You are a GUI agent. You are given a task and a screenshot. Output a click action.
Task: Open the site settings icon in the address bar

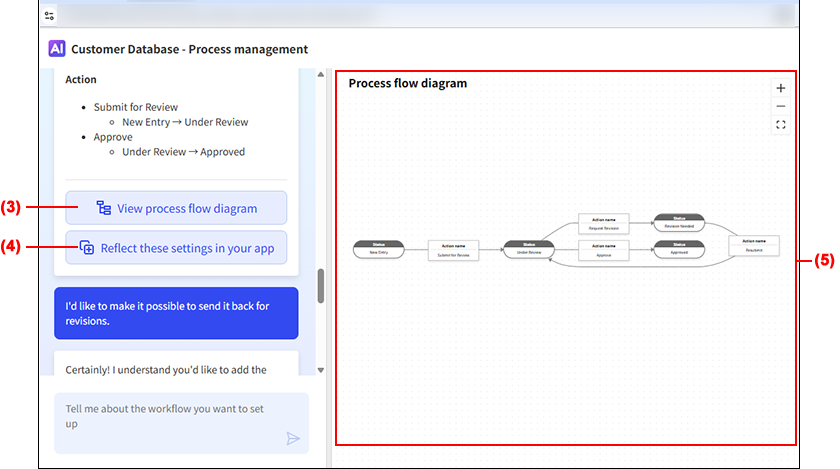(50, 15)
